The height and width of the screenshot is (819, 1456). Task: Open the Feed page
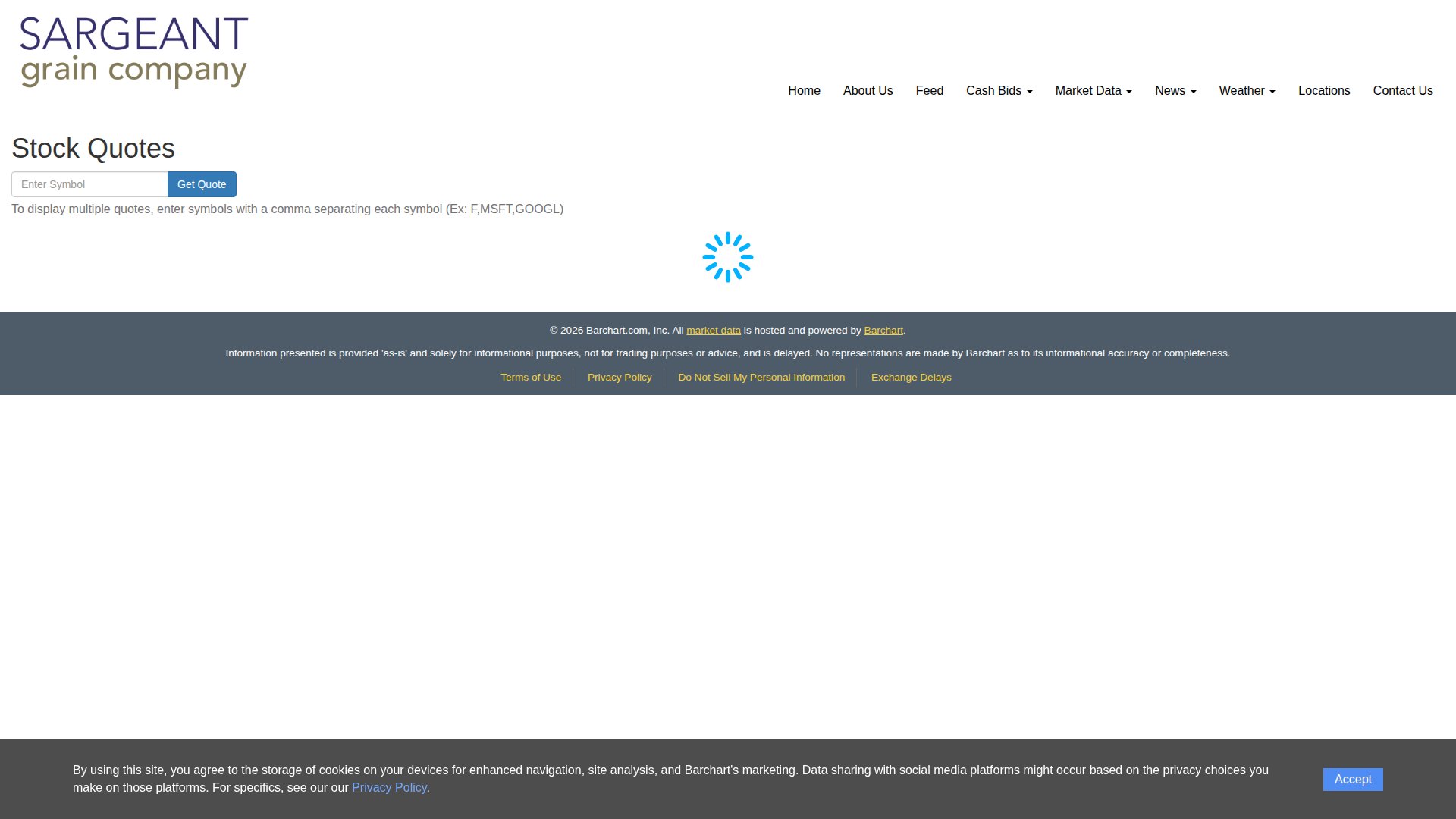point(929,91)
